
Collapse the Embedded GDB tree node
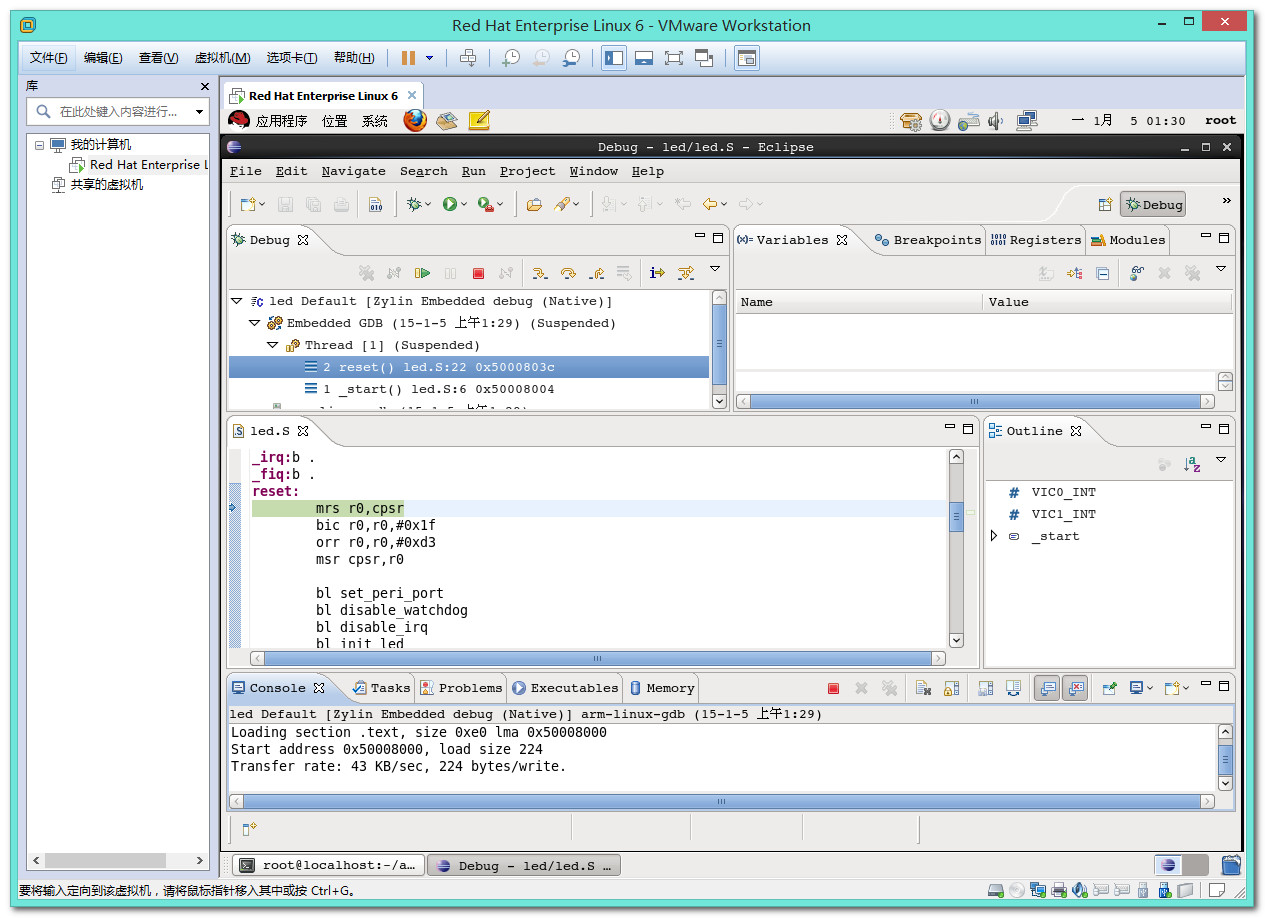click(x=255, y=323)
